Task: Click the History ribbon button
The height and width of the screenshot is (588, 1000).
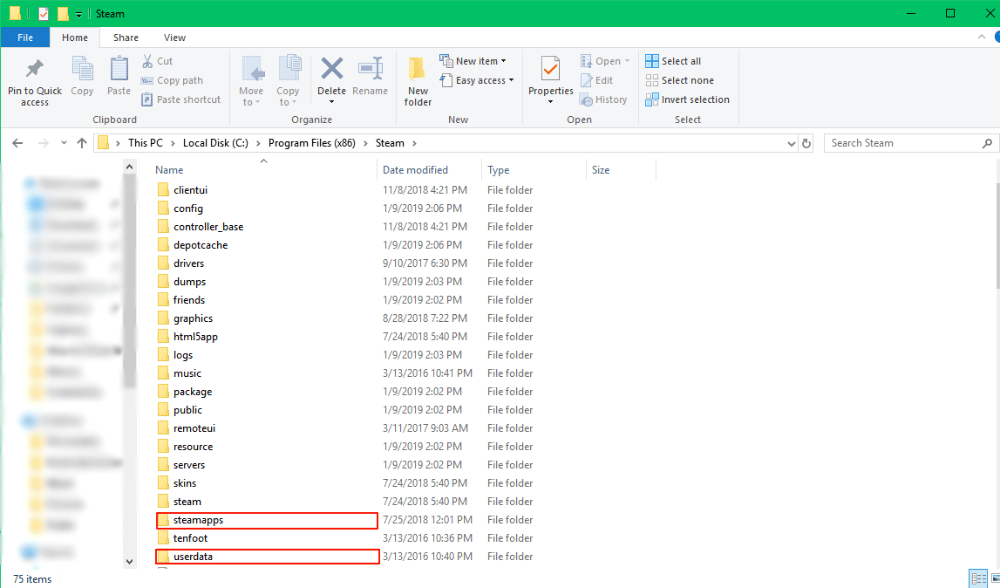Action: [x=603, y=99]
